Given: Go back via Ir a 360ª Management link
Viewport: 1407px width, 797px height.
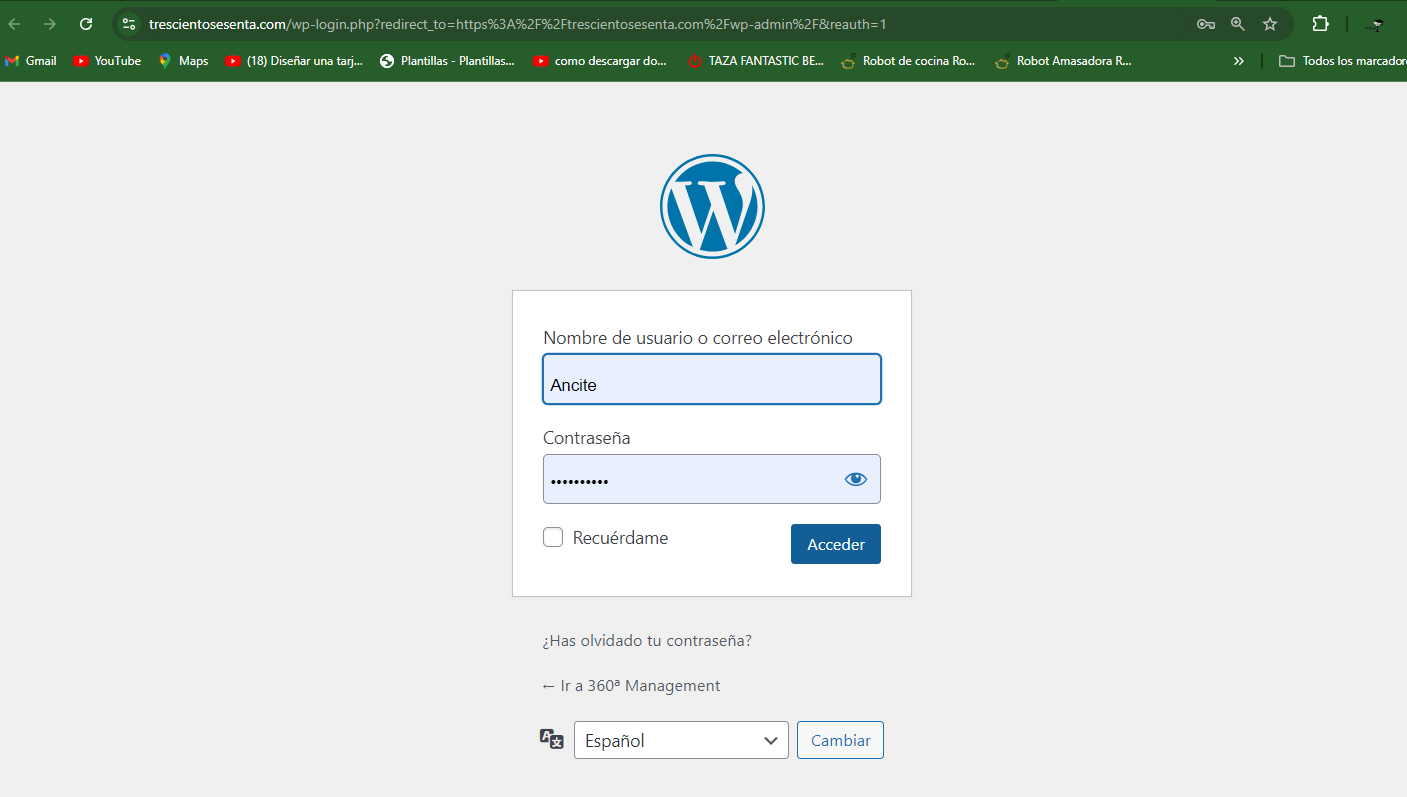Looking at the screenshot, I should pos(631,686).
